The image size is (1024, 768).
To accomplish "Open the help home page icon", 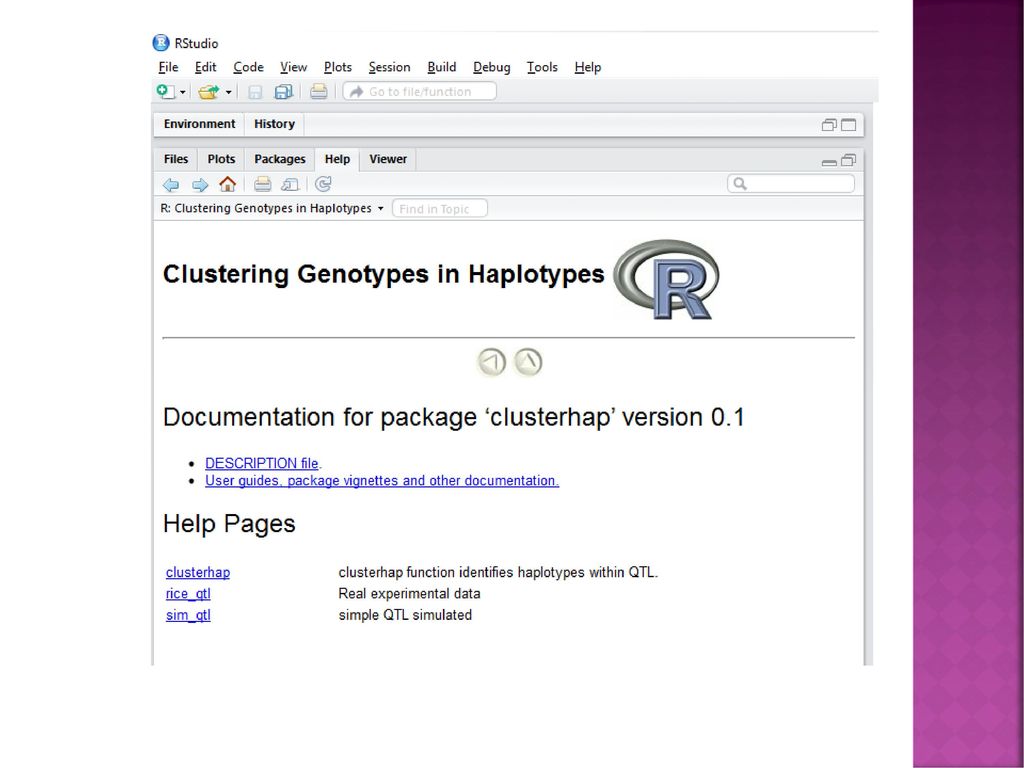I will (227, 184).
